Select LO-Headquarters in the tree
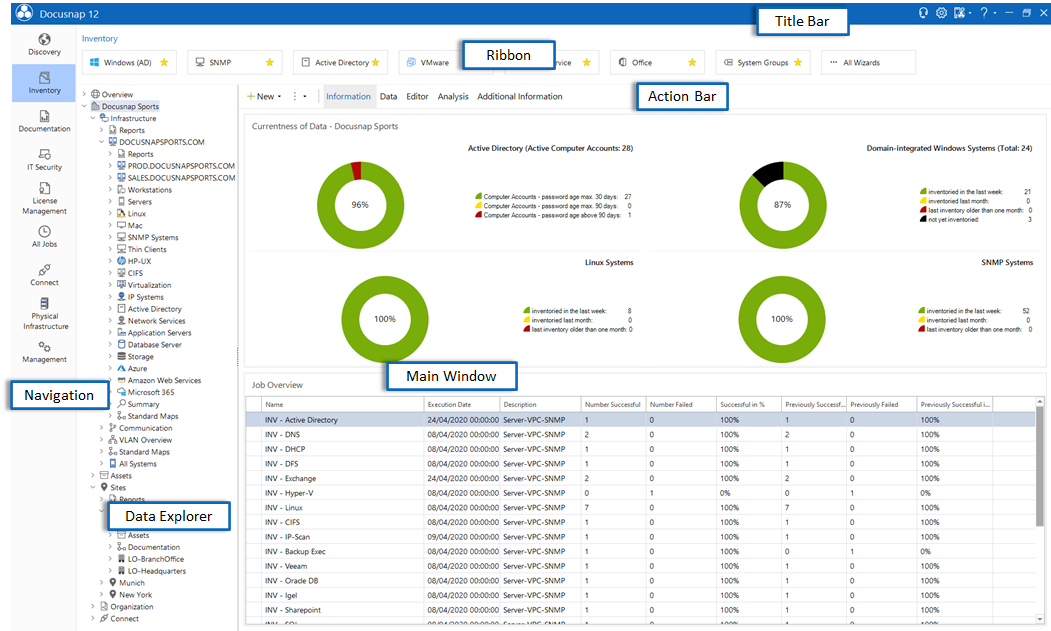The image size is (1051, 631). pos(157,571)
